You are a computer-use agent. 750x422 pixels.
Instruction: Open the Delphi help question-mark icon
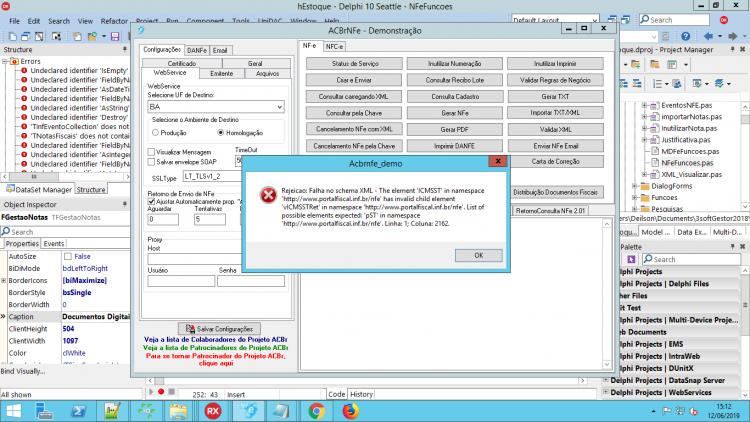click(685, 36)
